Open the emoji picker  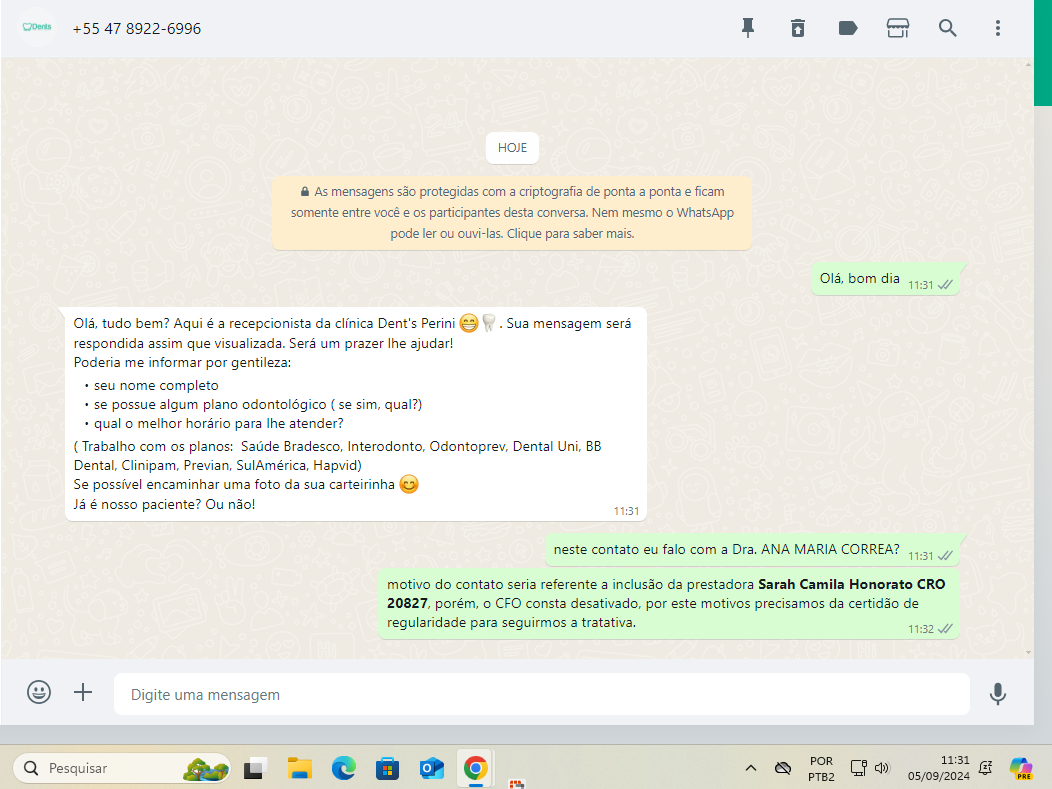[x=39, y=692]
